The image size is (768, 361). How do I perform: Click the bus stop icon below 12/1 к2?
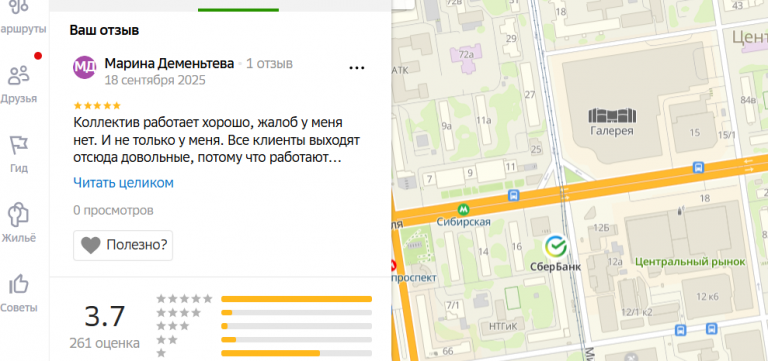pos(680,329)
